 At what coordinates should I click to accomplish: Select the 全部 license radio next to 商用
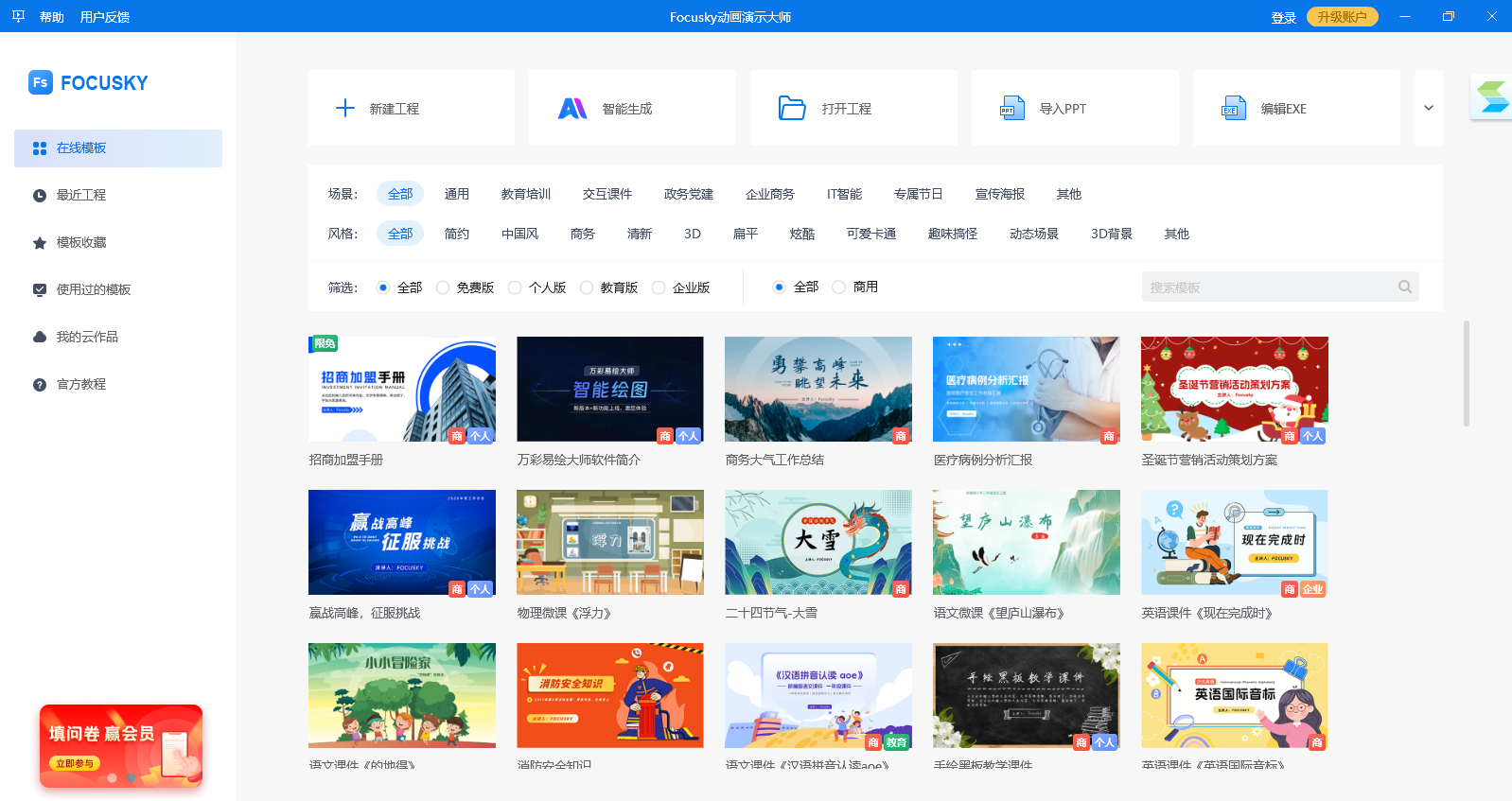coord(779,287)
